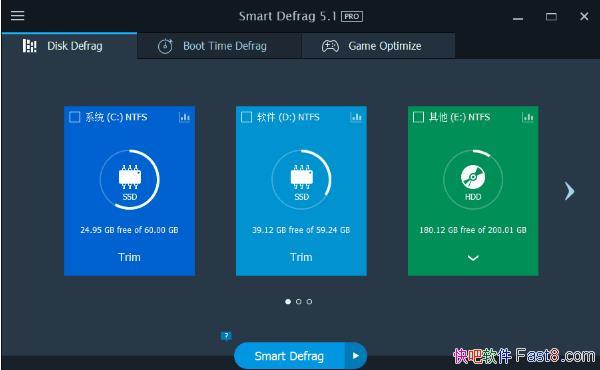600x370 pixels.
Task: View C: drive report chart icon
Action: (184, 117)
